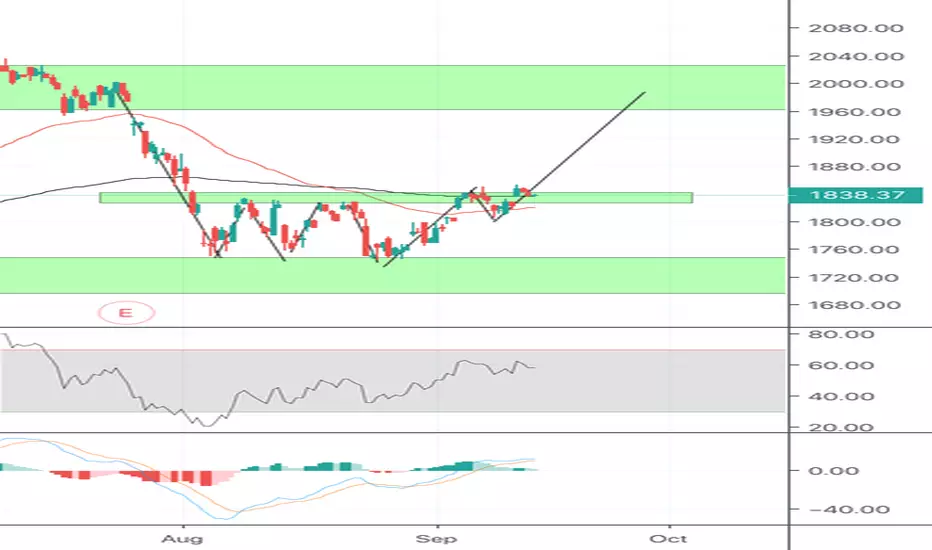Click the Aug date label on time axis

182,539
